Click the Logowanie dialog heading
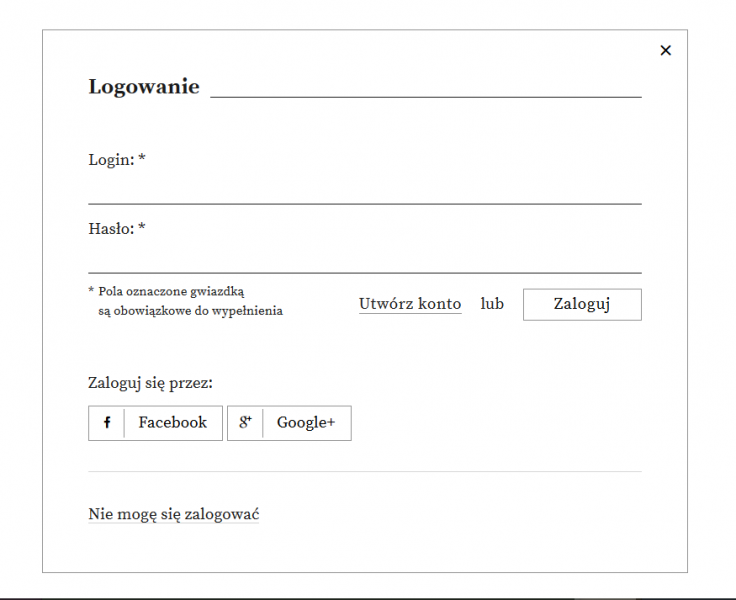Viewport: 736px width, 600px height. coord(144,87)
